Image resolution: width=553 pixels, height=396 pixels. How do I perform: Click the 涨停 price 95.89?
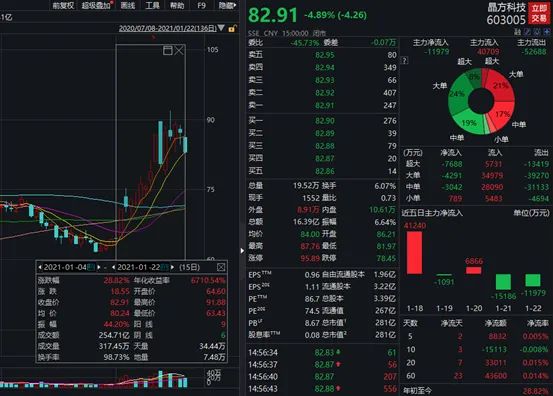click(310, 258)
